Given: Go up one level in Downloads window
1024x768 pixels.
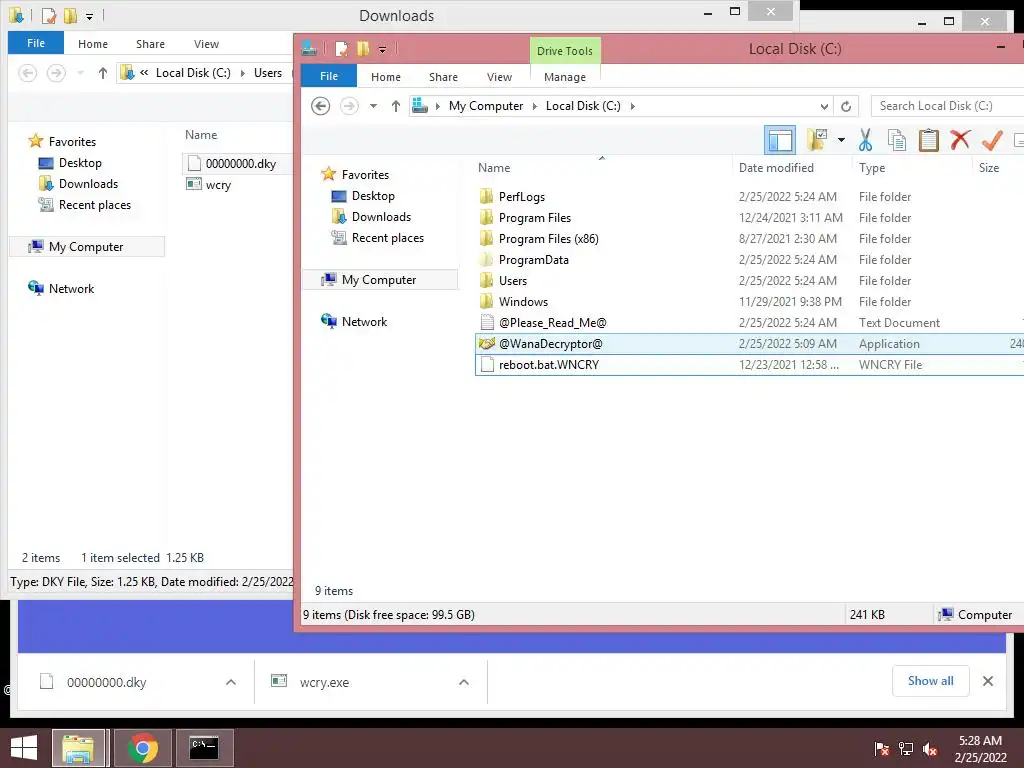Looking at the screenshot, I should pyautogui.click(x=103, y=72).
